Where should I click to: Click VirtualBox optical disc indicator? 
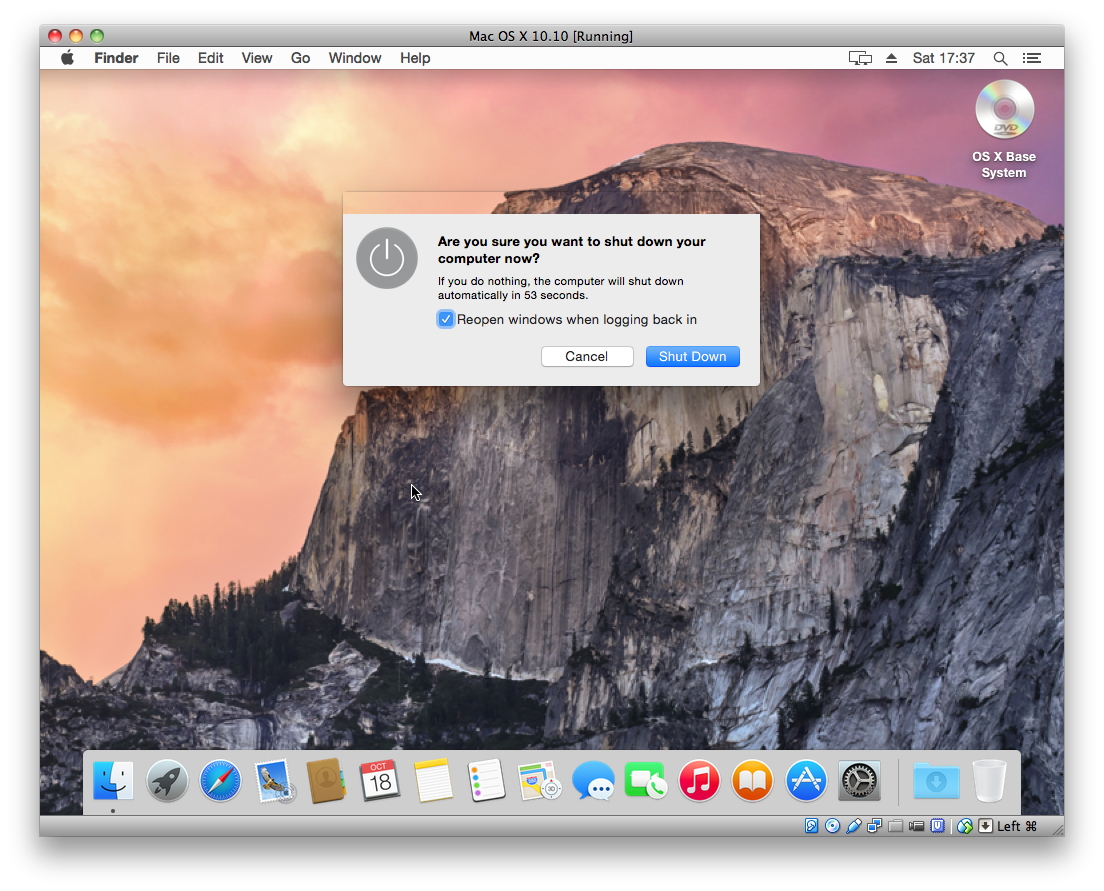click(832, 825)
